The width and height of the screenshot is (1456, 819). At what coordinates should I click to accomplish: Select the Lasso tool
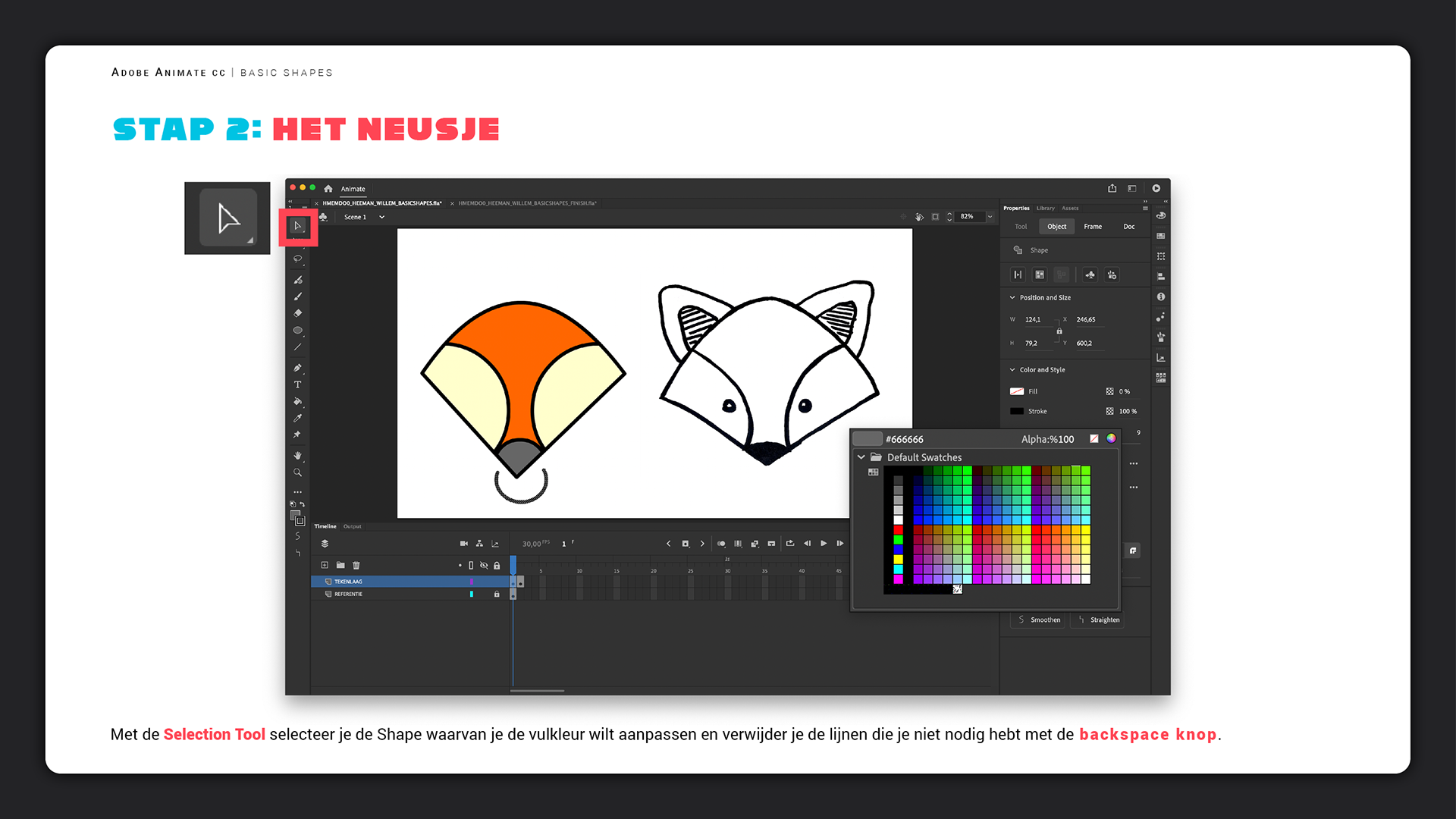click(297, 259)
